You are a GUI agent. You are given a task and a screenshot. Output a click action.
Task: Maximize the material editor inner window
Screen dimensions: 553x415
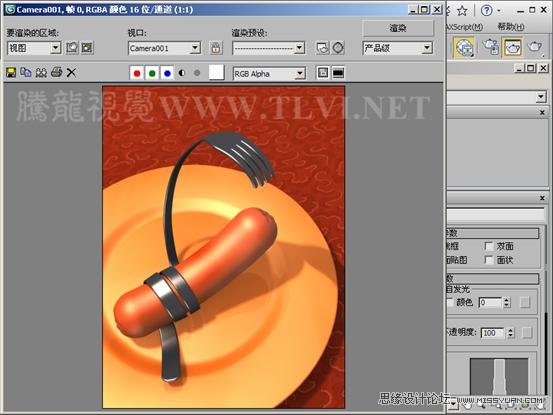click(x=530, y=68)
